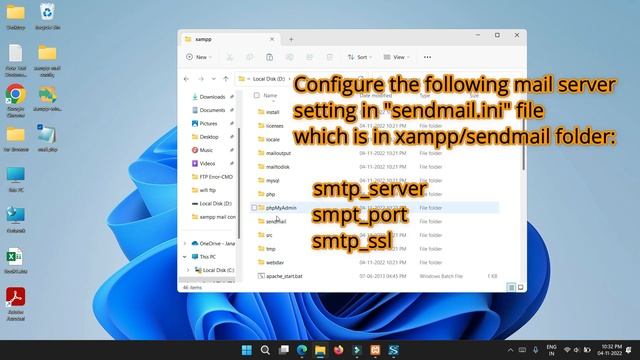Select the apache_start.bat file
This screenshot has height=360, width=640.
click(x=284, y=276)
